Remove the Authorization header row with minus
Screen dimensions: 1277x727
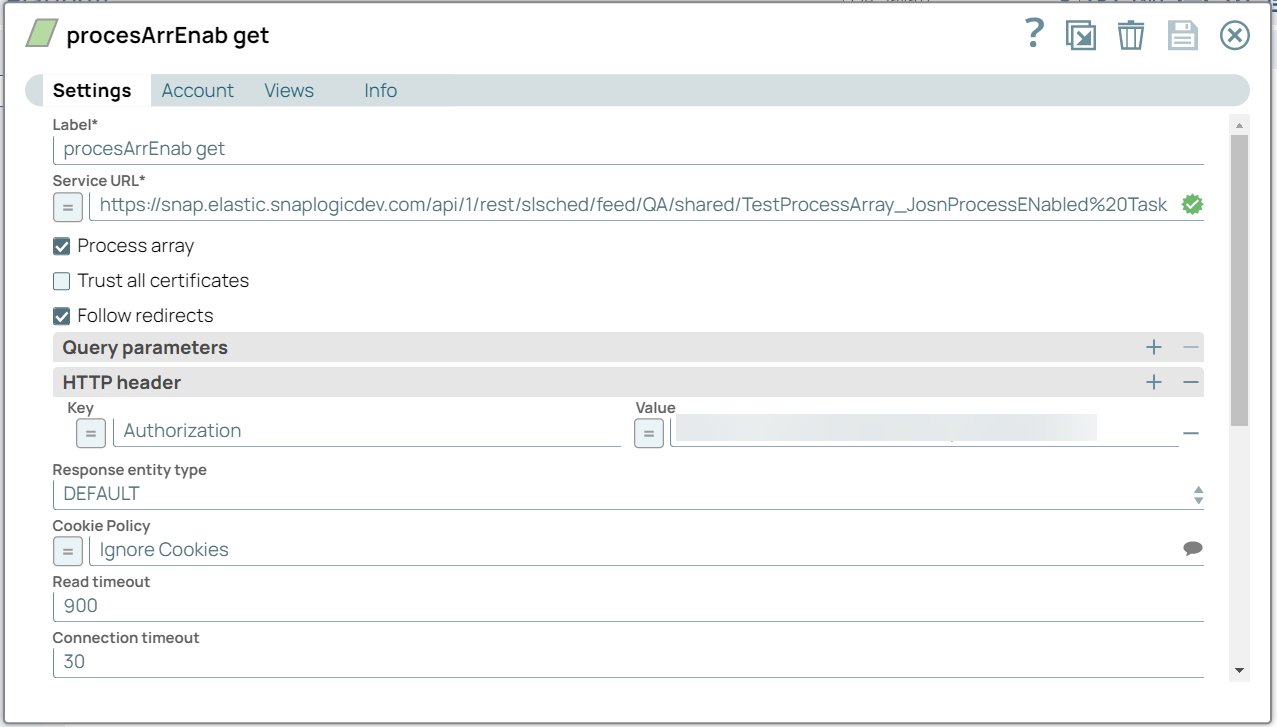tap(1191, 432)
